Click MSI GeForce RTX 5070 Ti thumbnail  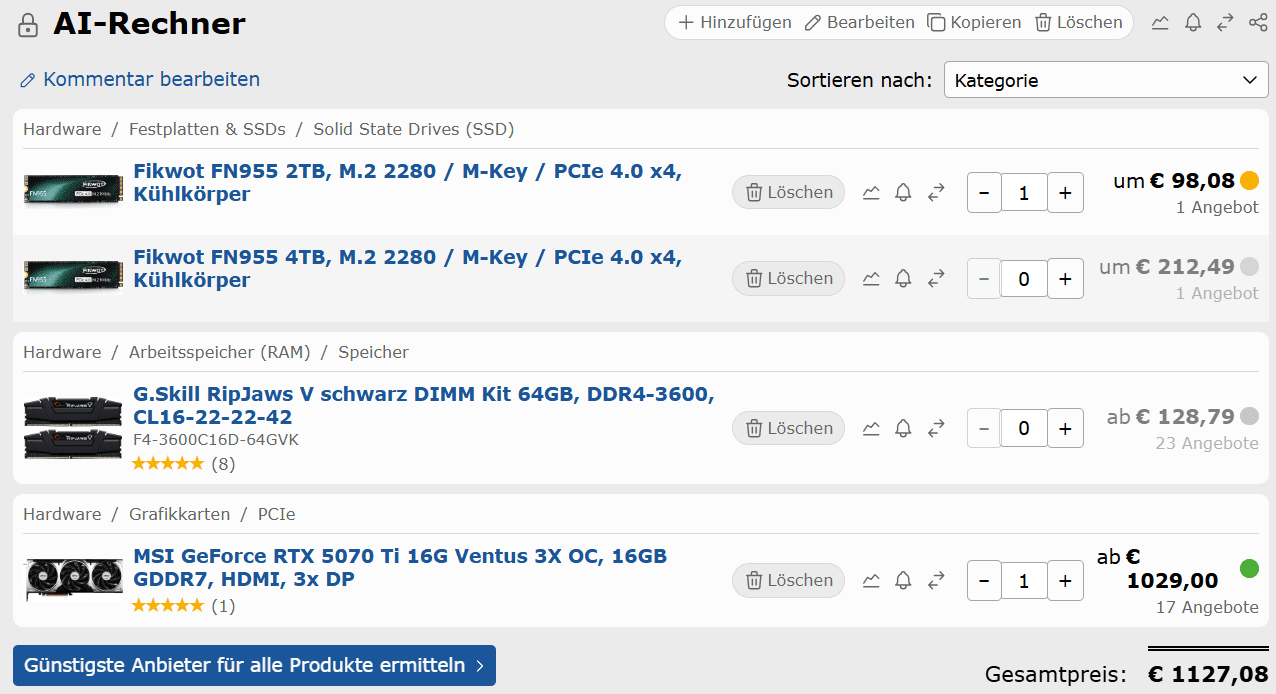[74, 580]
